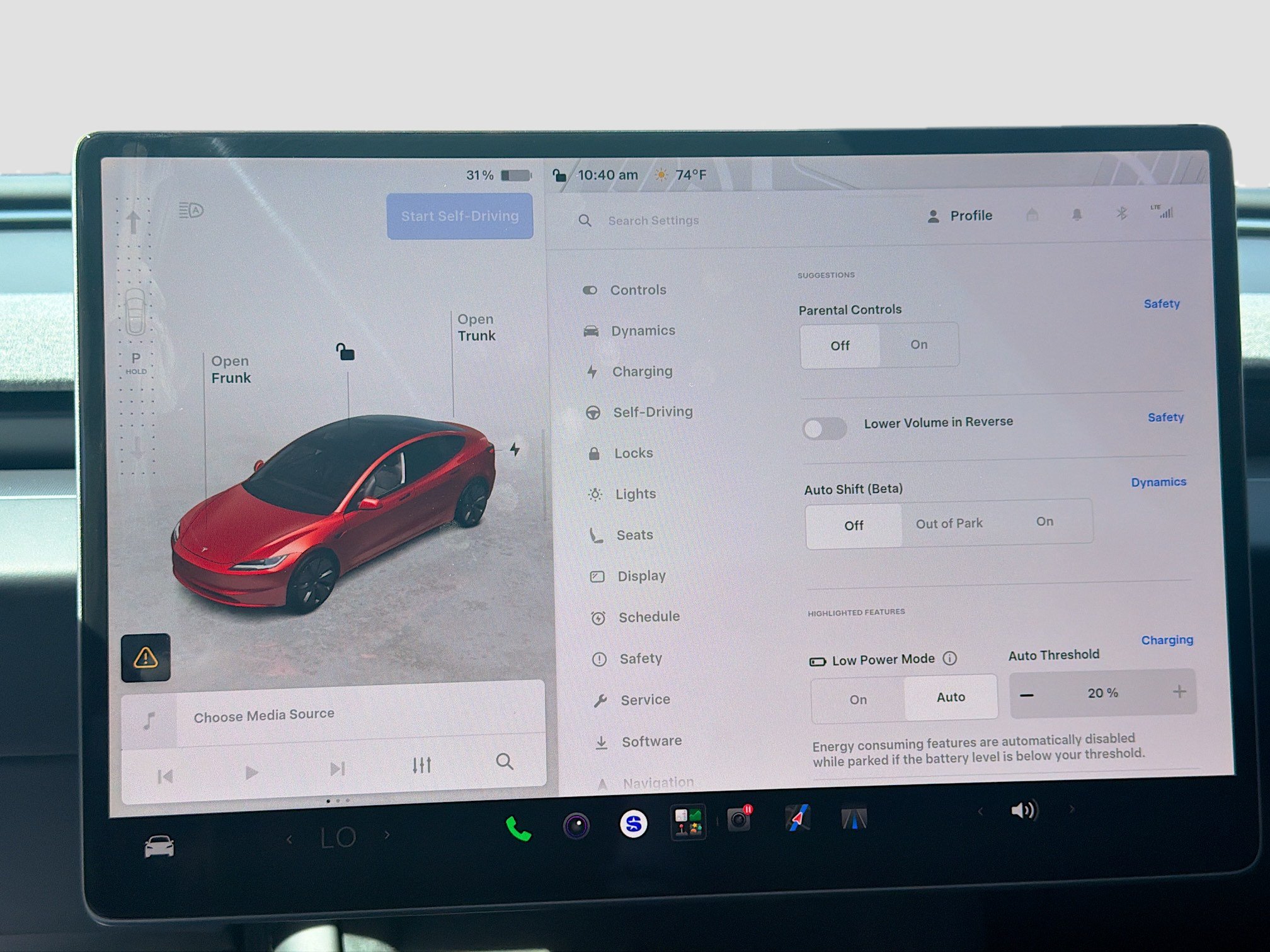Open the Service settings menu
The width and height of the screenshot is (1270, 952).
point(631,700)
